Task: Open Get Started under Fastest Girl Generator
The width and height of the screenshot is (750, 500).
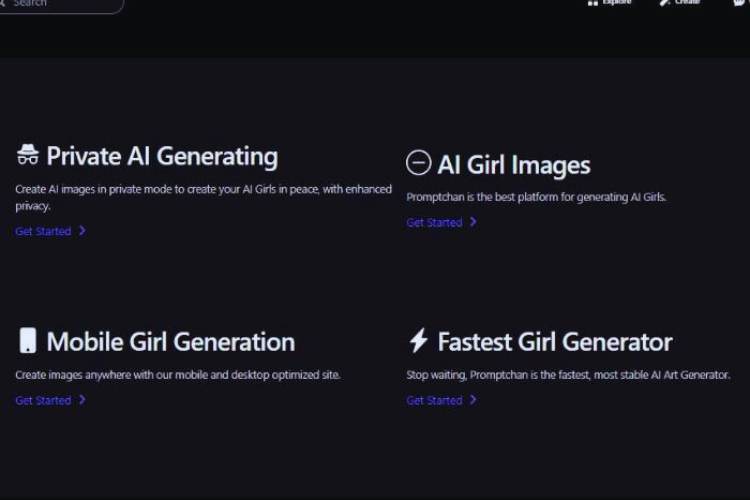Action: (x=434, y=400)
